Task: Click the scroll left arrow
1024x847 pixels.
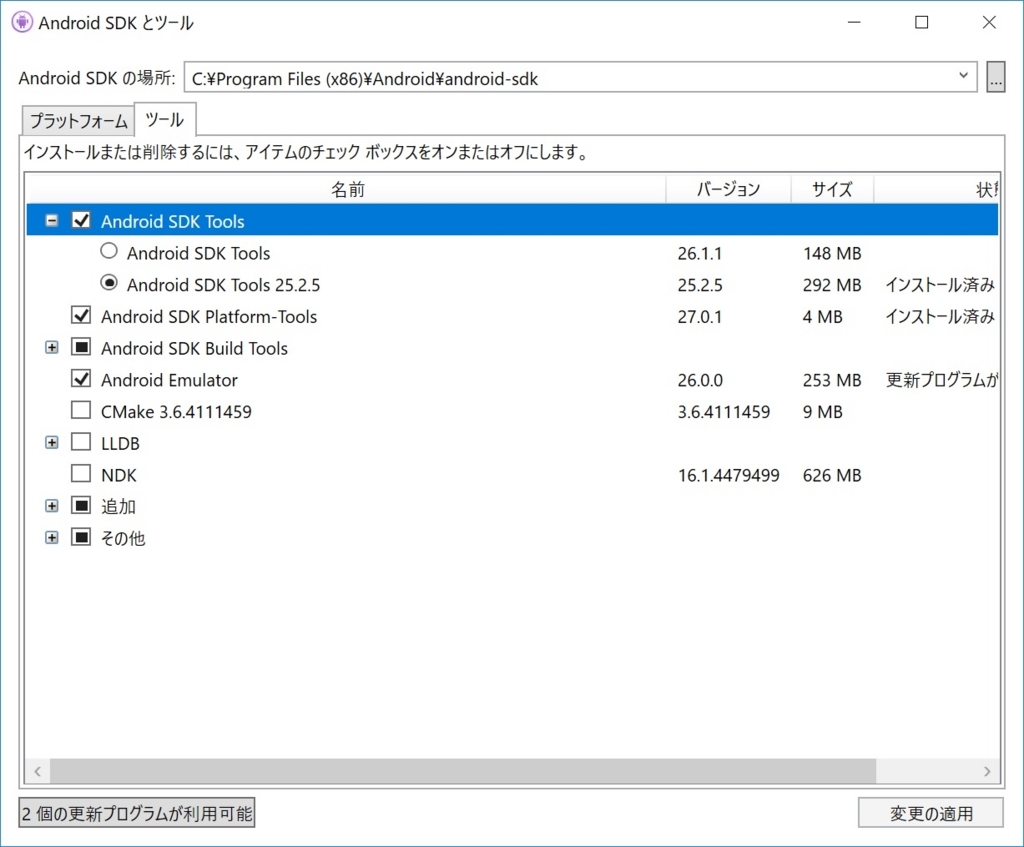Action: 38,771
